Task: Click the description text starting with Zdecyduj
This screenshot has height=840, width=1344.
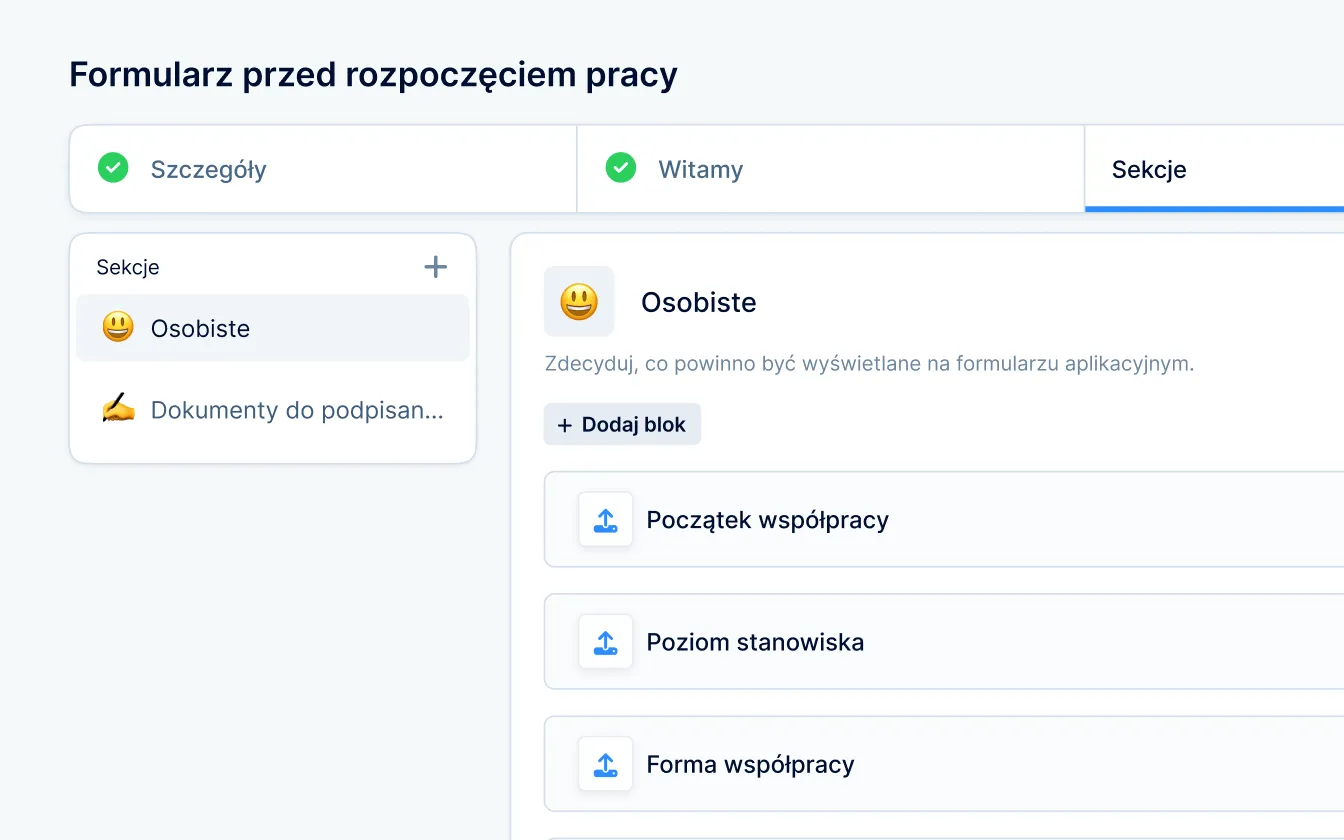Action: 869,363
